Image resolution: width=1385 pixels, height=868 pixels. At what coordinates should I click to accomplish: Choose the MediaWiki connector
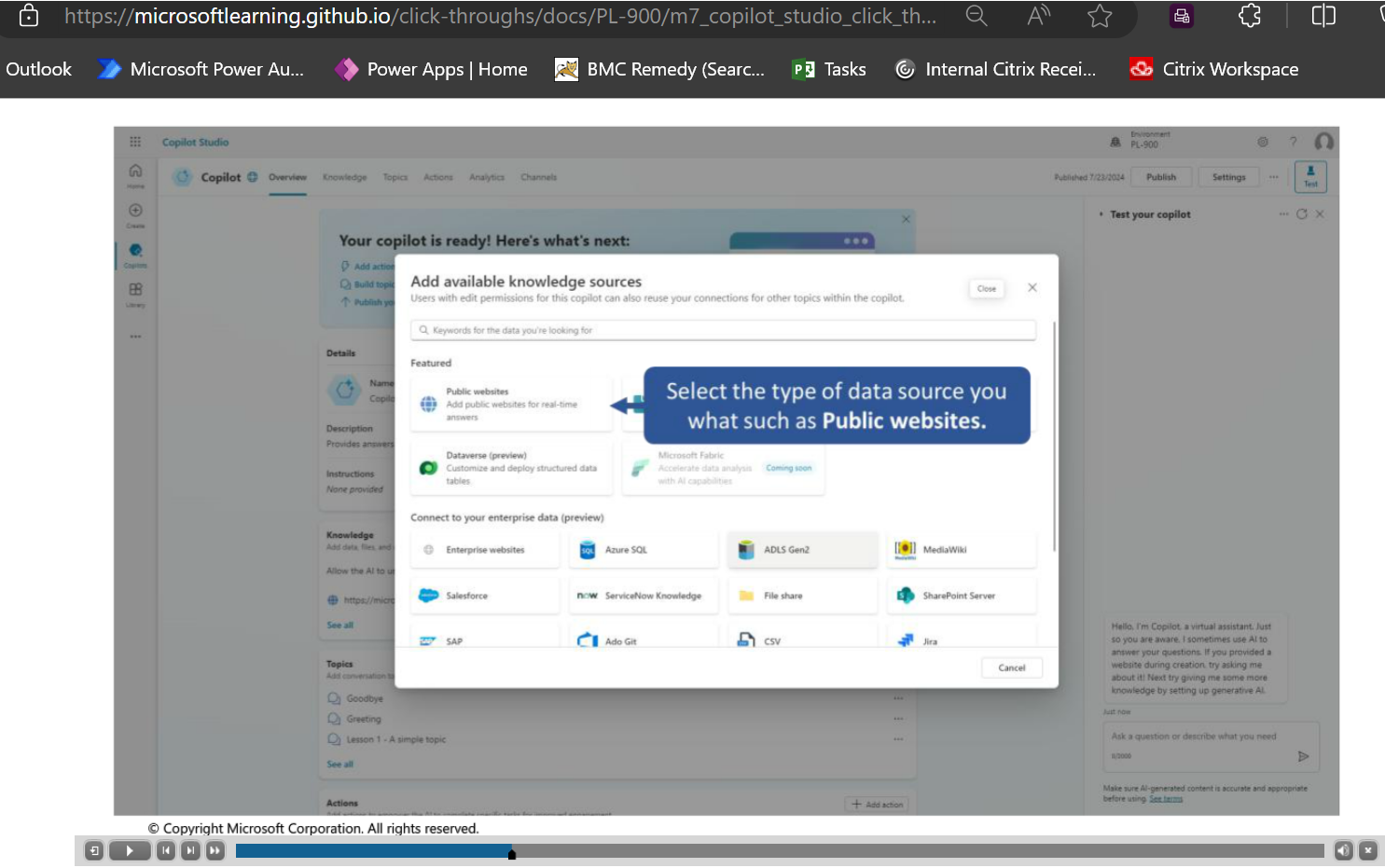[x=962, y=549]
